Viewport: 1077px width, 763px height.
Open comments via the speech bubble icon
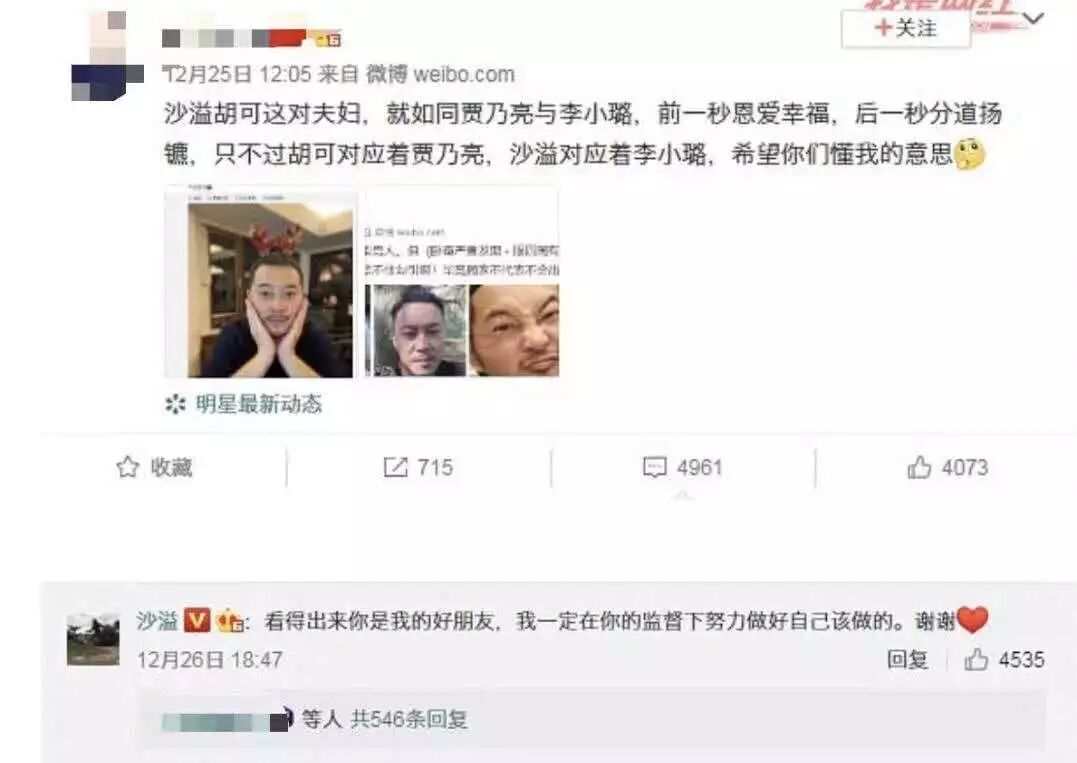[655, 467]
